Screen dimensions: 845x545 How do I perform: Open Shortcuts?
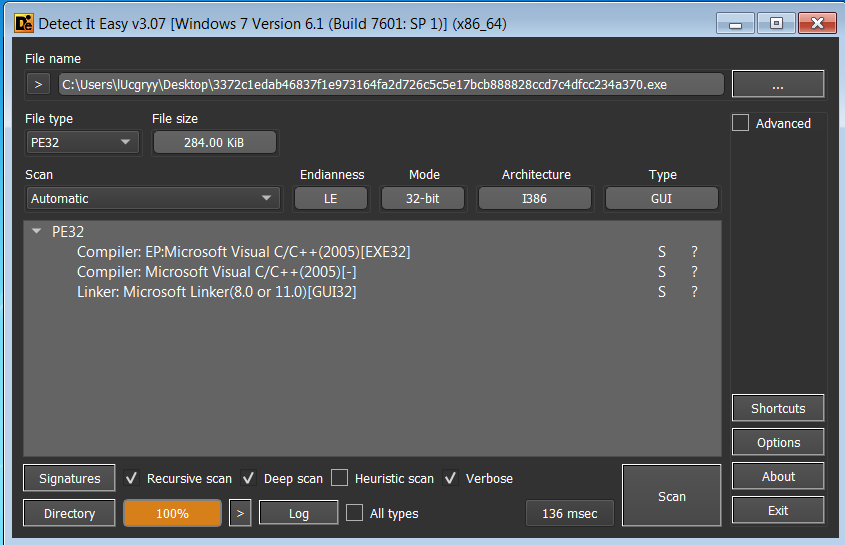point(778,408)
